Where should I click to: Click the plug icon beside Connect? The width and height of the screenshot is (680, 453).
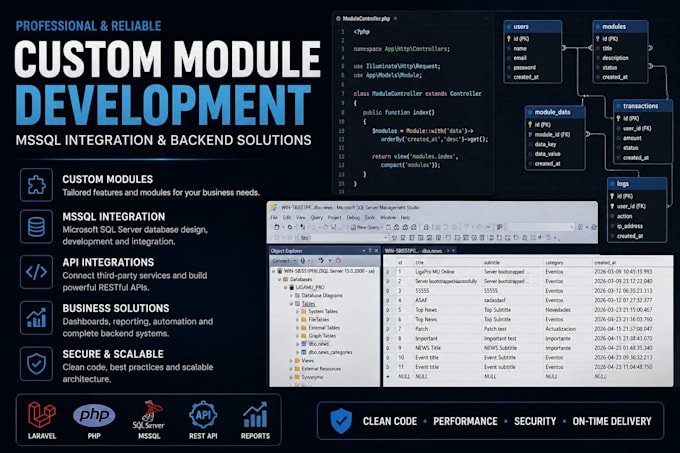pos(303,261)
